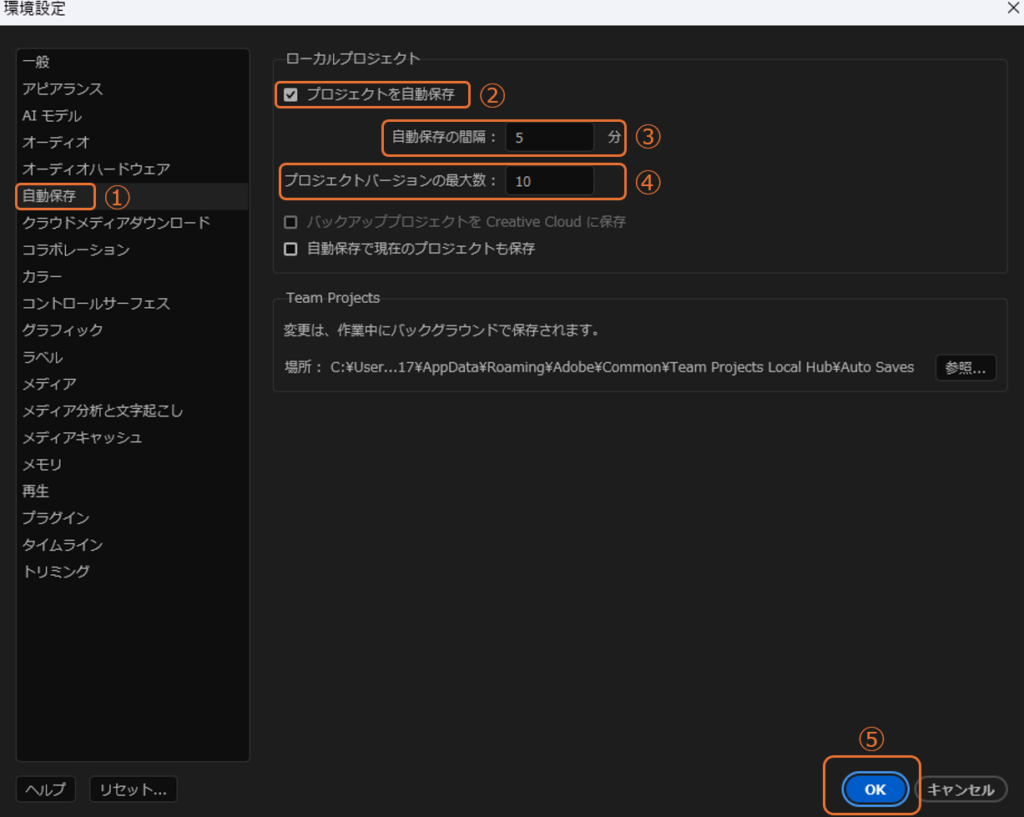
Task: Click バックアッププロジェクトを Creative Cloud に保存 checkbox
Action: tap(291, 222)
